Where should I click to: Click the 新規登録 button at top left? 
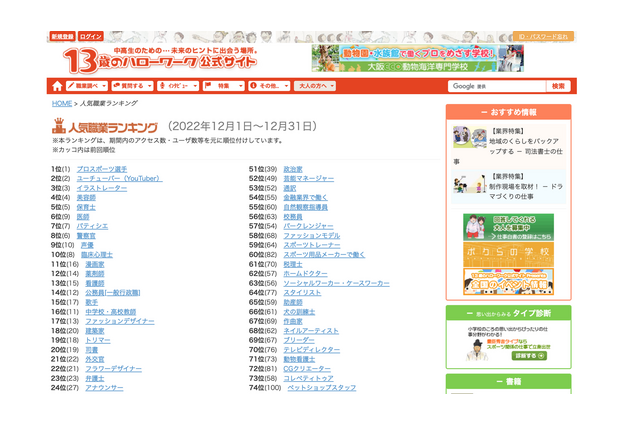coord(62,36)
